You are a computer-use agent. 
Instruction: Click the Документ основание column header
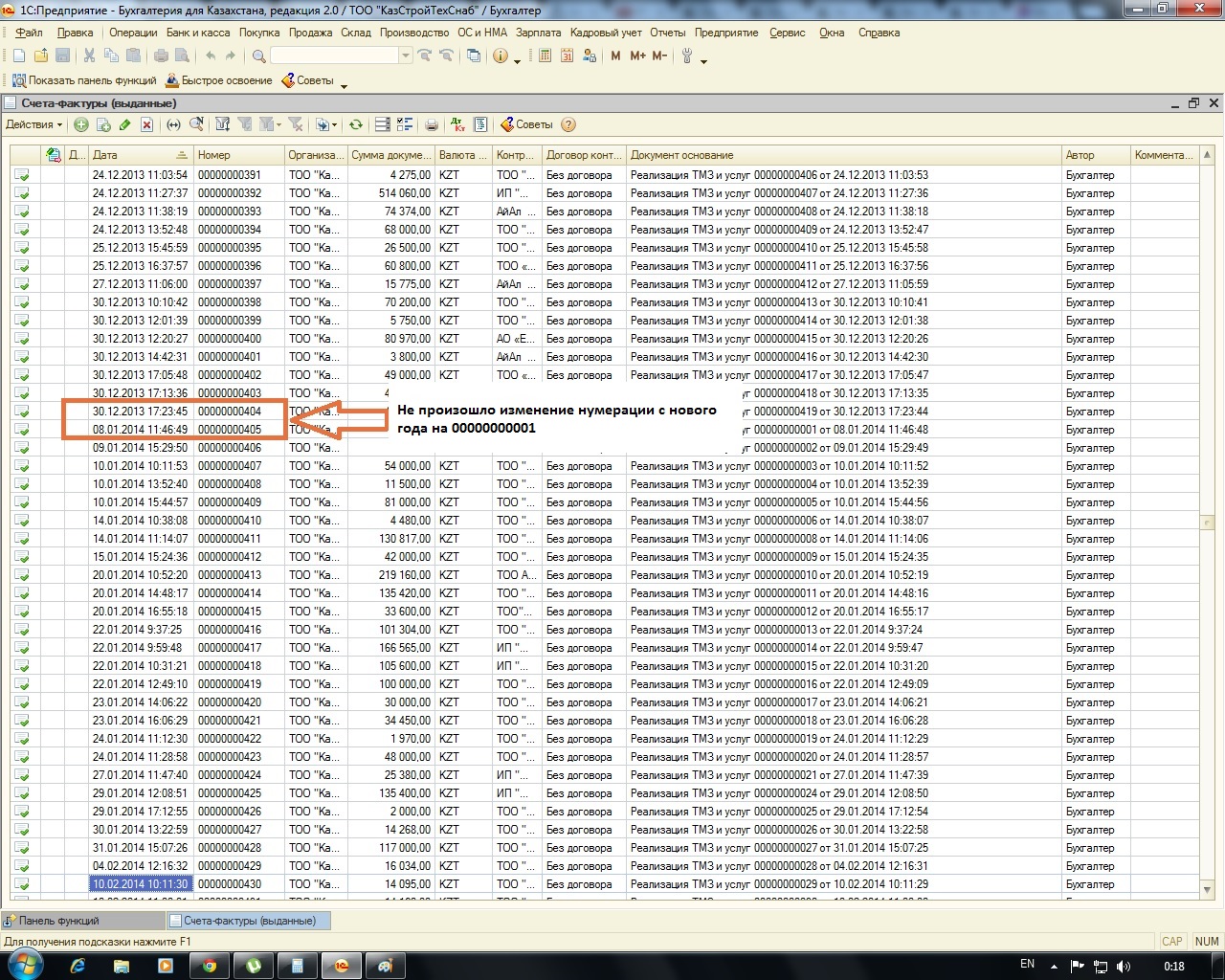(844, 155)
